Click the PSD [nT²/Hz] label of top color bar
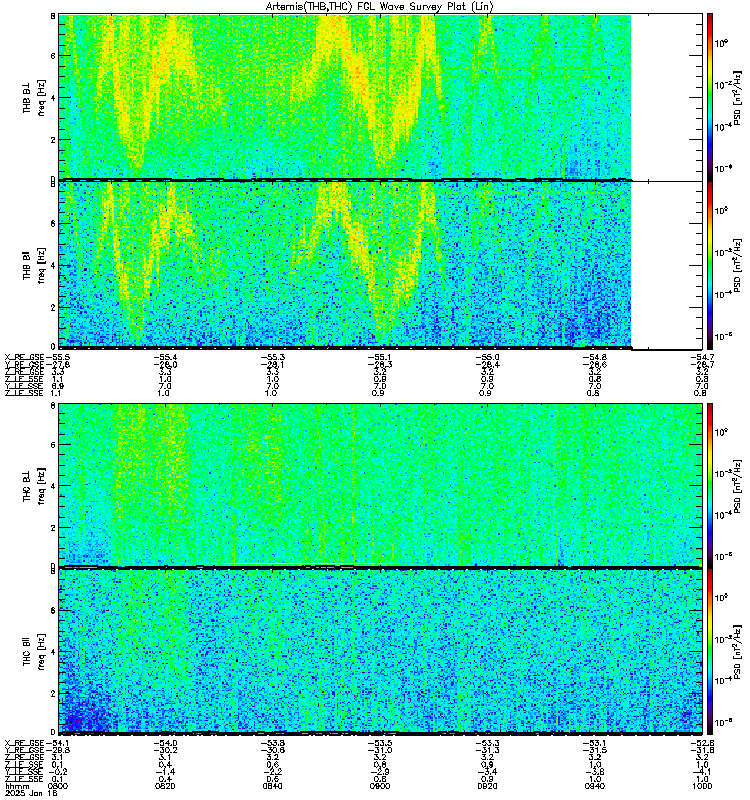The image size is (750, 800). tap(738, 97)
